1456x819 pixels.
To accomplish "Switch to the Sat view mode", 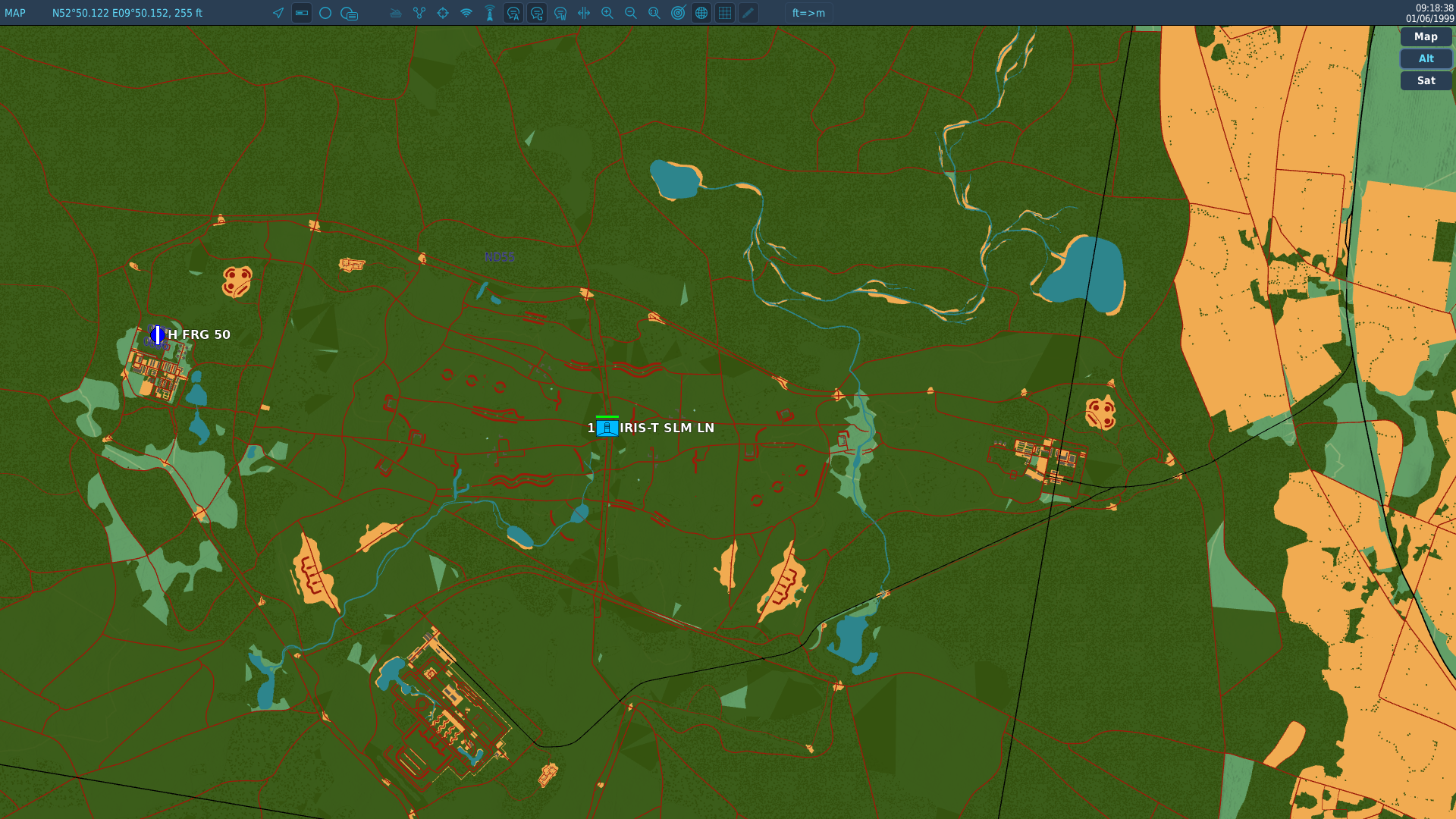I will click(x=1426, y=80).
